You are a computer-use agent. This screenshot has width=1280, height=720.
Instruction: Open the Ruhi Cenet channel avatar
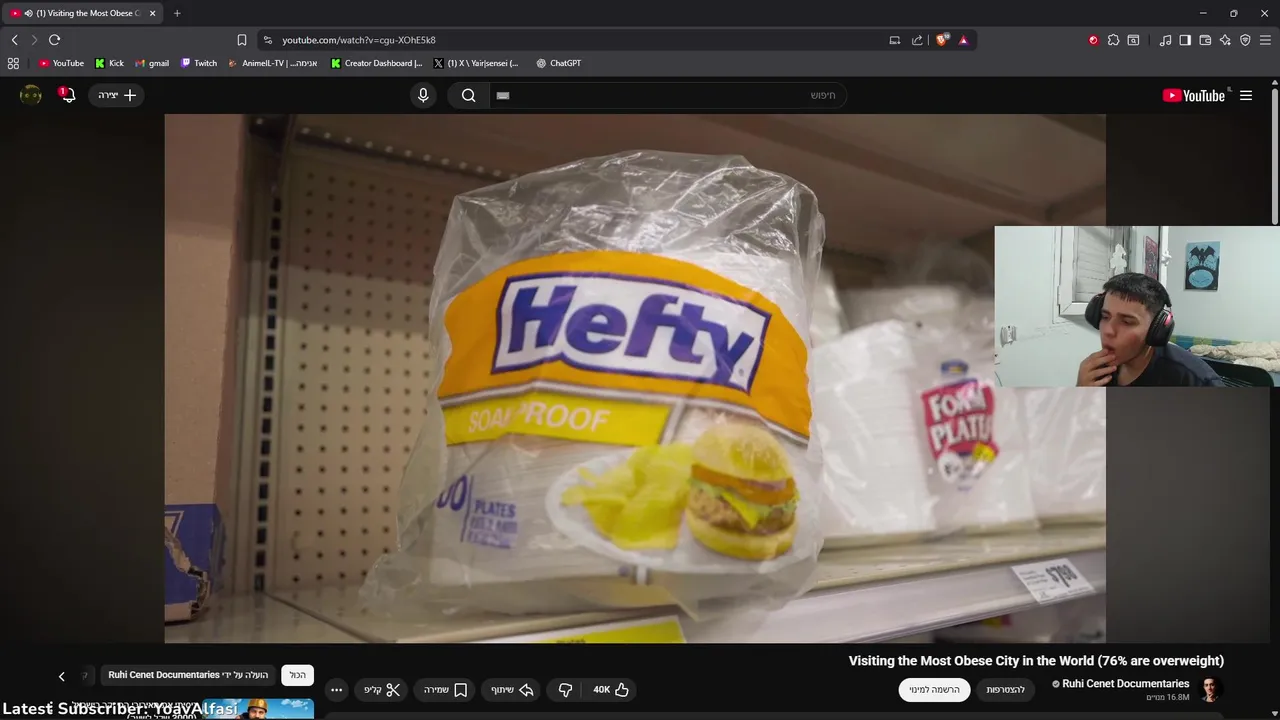click(1210, 690)
